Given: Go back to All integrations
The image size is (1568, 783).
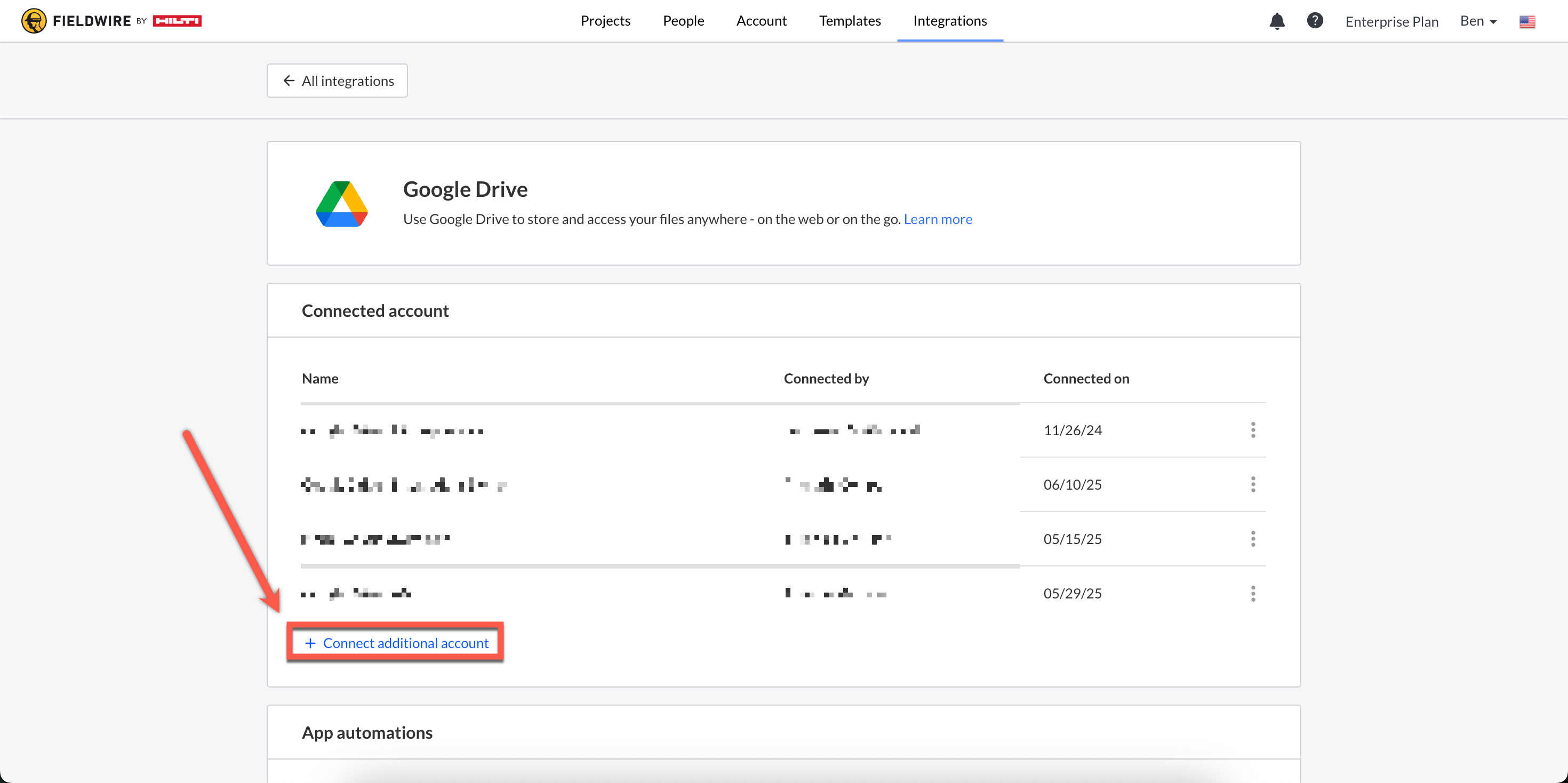Looking at the screenshot, I should 337,81.
